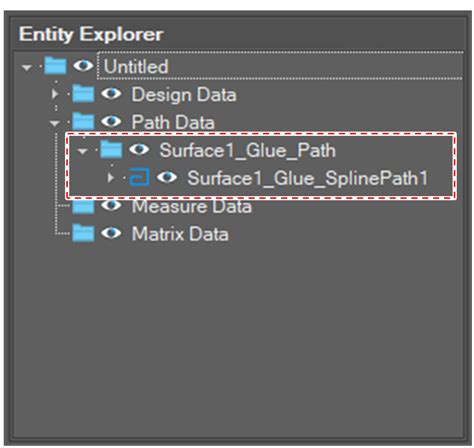Toggle Measure Data visibility eye

(x=111, y=205)
